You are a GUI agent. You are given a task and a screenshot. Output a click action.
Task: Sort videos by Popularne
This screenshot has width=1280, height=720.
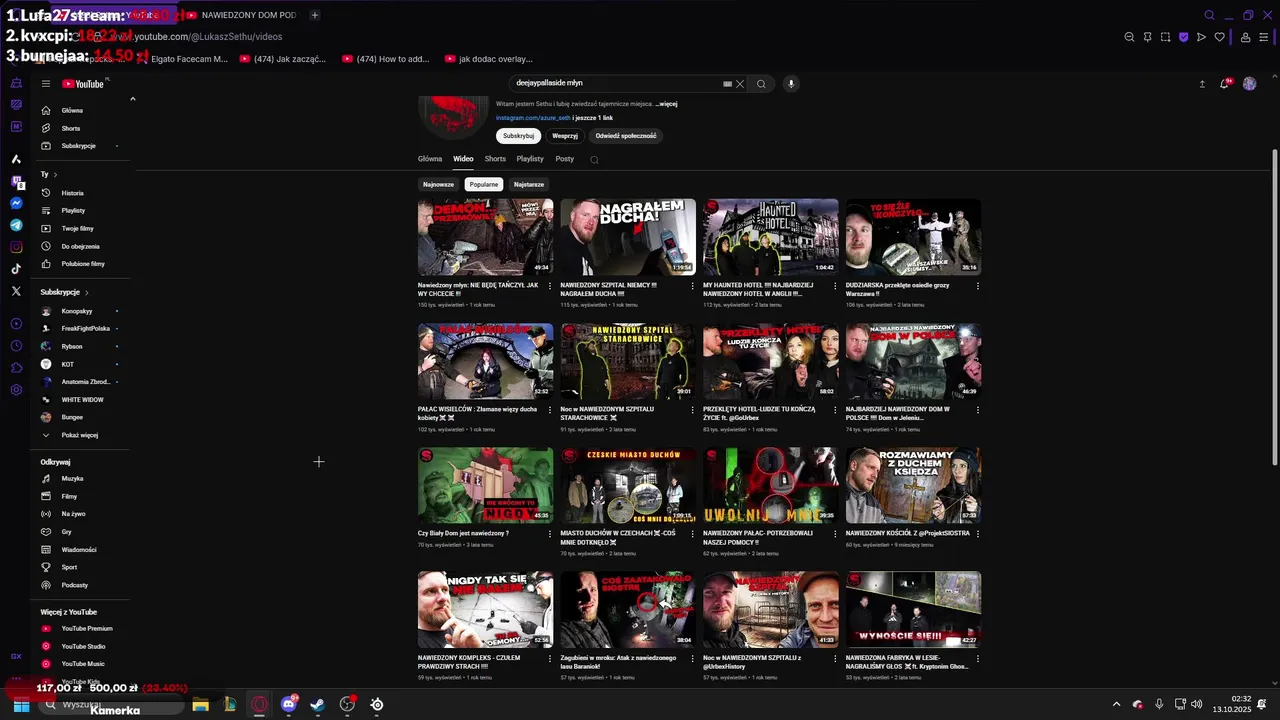click(484, 184)
